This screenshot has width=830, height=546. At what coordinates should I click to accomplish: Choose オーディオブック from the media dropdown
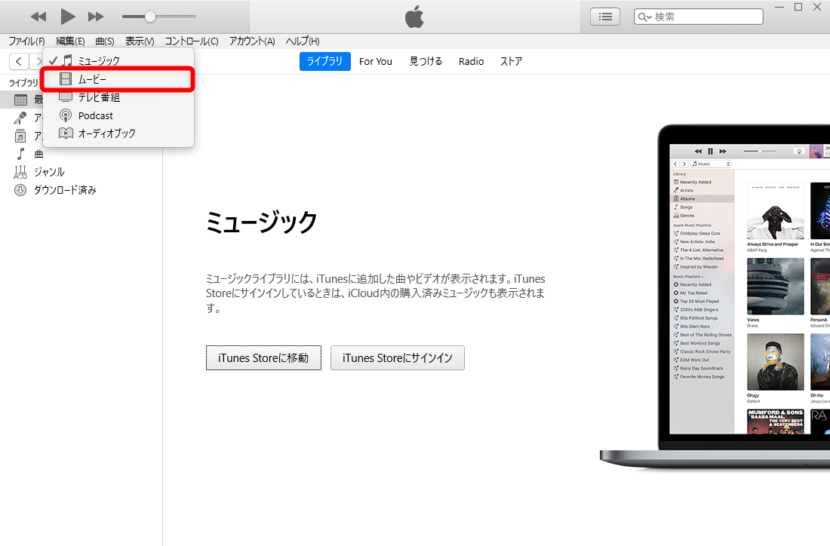tap(118, 133)
